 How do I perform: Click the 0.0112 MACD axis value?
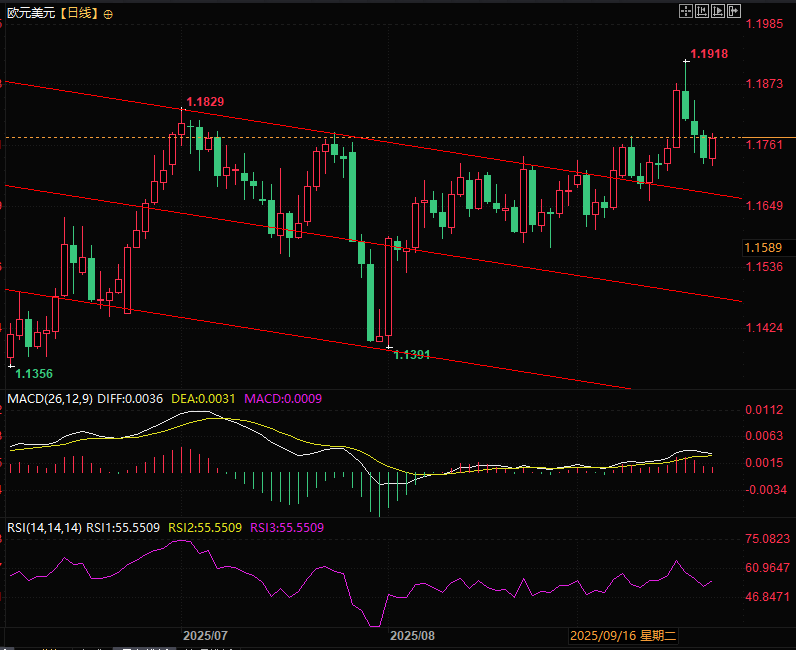pos(764,410)
